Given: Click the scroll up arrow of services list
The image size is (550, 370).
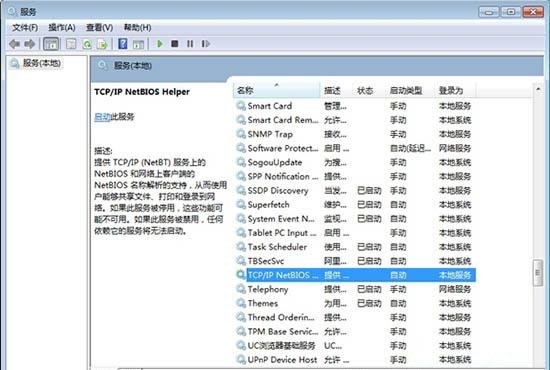Looking at the screenshot, I should click(x=538, y=89).
